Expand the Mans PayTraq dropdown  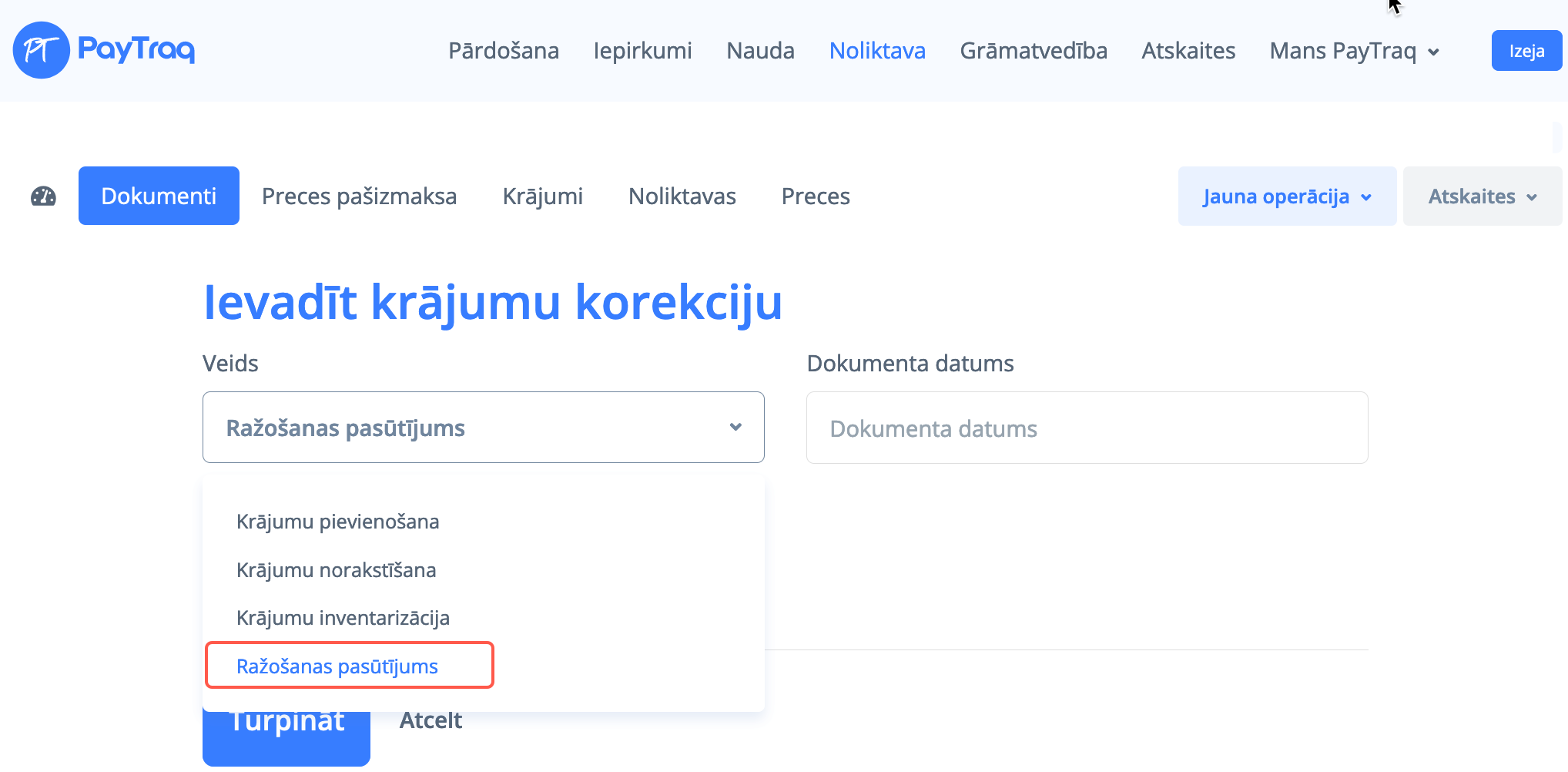point(1355,51)
